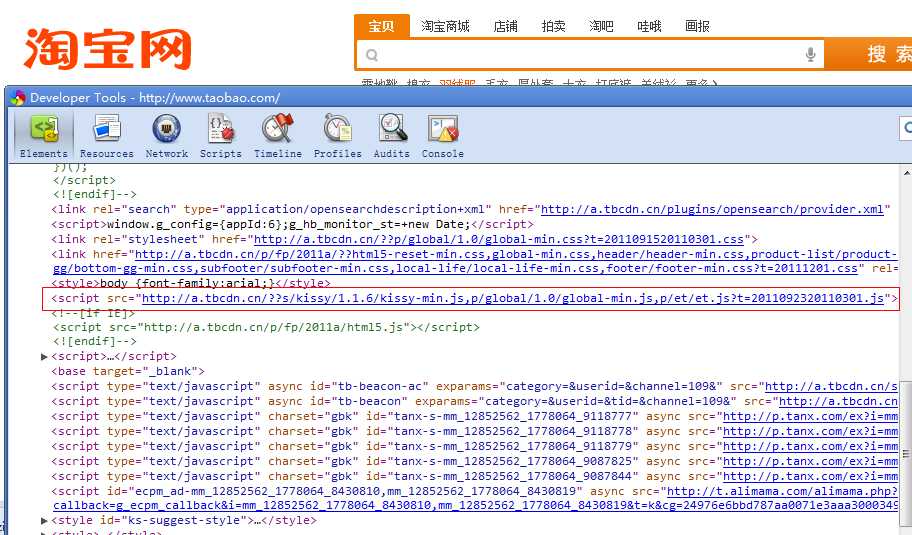The height and width of the screenshot is (535, 912).
Task: Switch to the 店铺 tab
Action: tap(505, 26)
